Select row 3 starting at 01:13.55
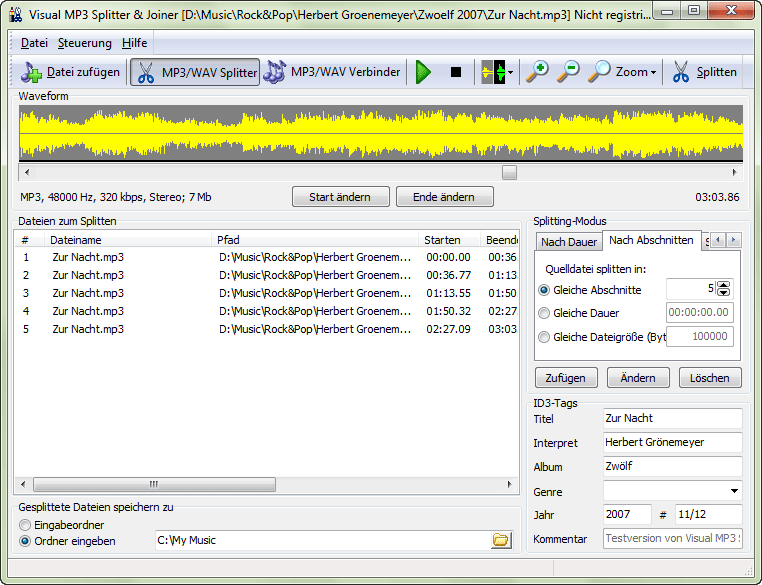 point(267,293)
